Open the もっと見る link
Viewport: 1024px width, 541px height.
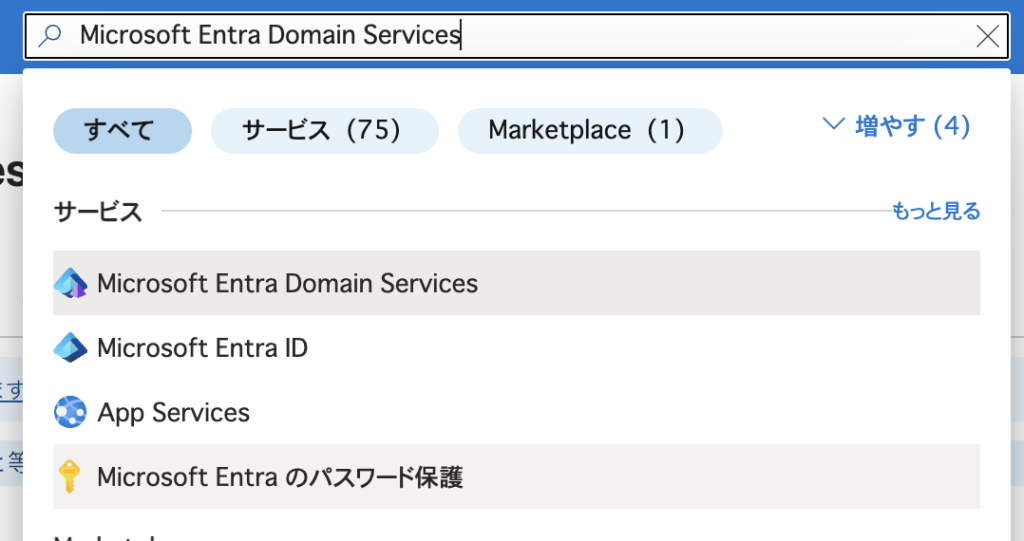pos(936,211)
